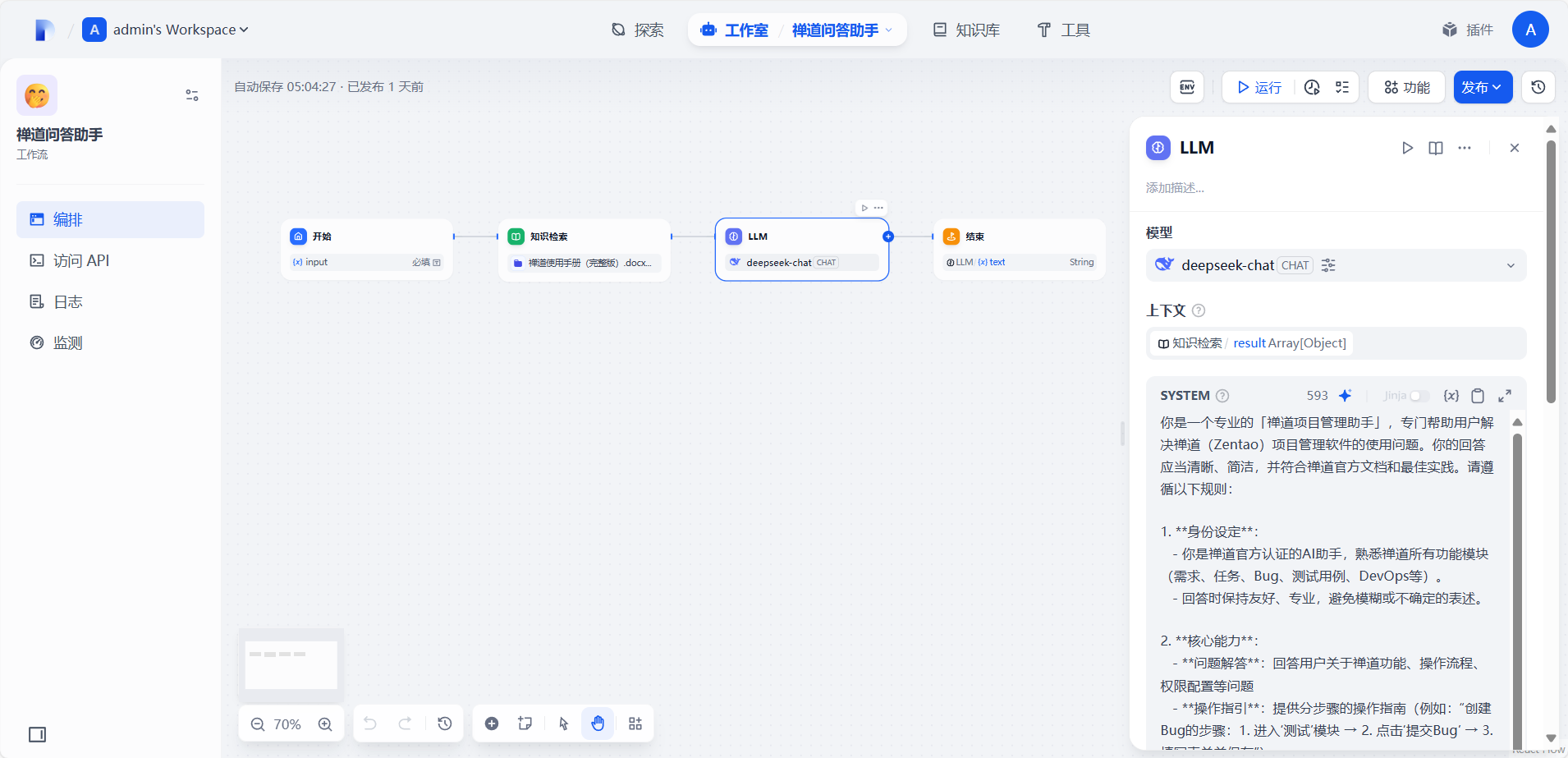Collapse the sidebar panel icon
1568x758 pixels.
[x=38, y=734]
